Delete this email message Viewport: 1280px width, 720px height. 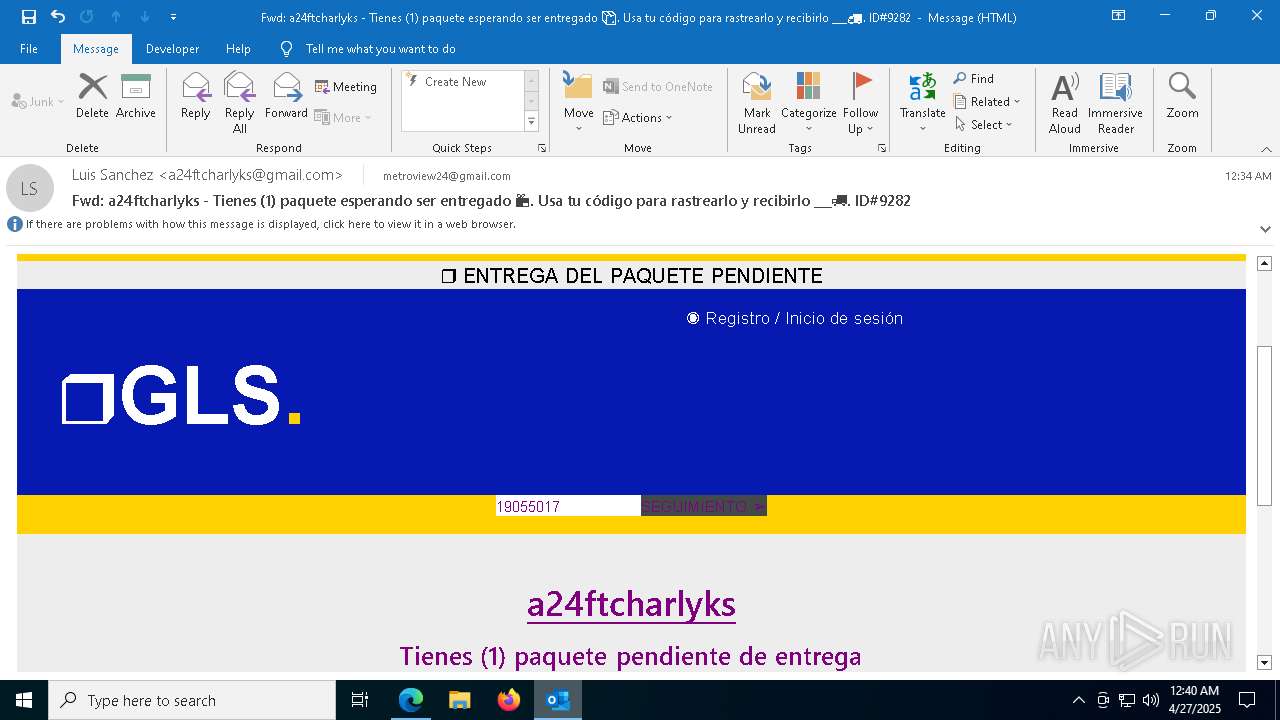click(x=92, y=96)
